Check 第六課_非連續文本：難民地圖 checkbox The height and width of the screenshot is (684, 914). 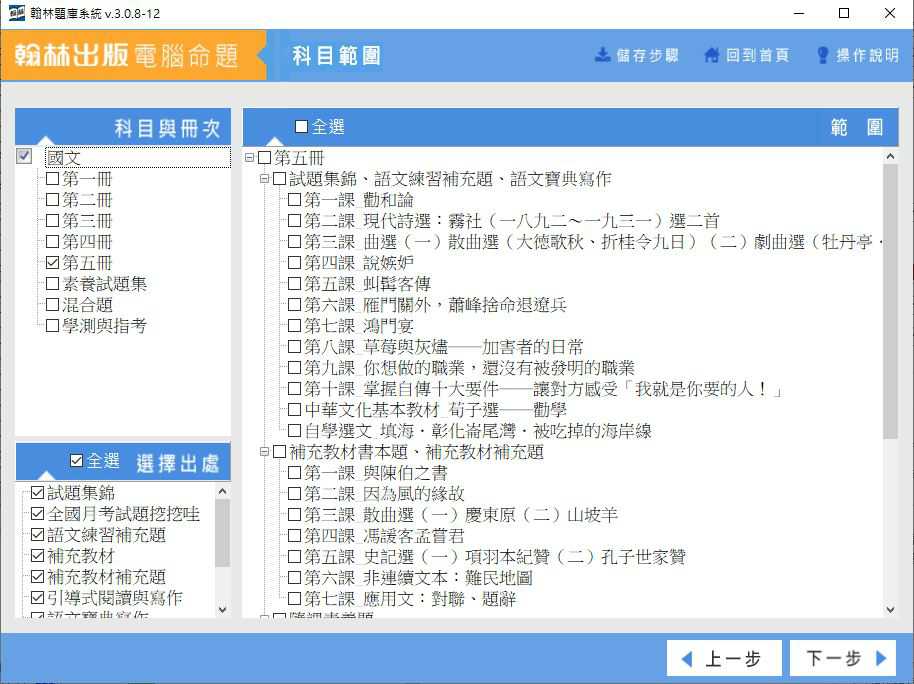point(295,577)
